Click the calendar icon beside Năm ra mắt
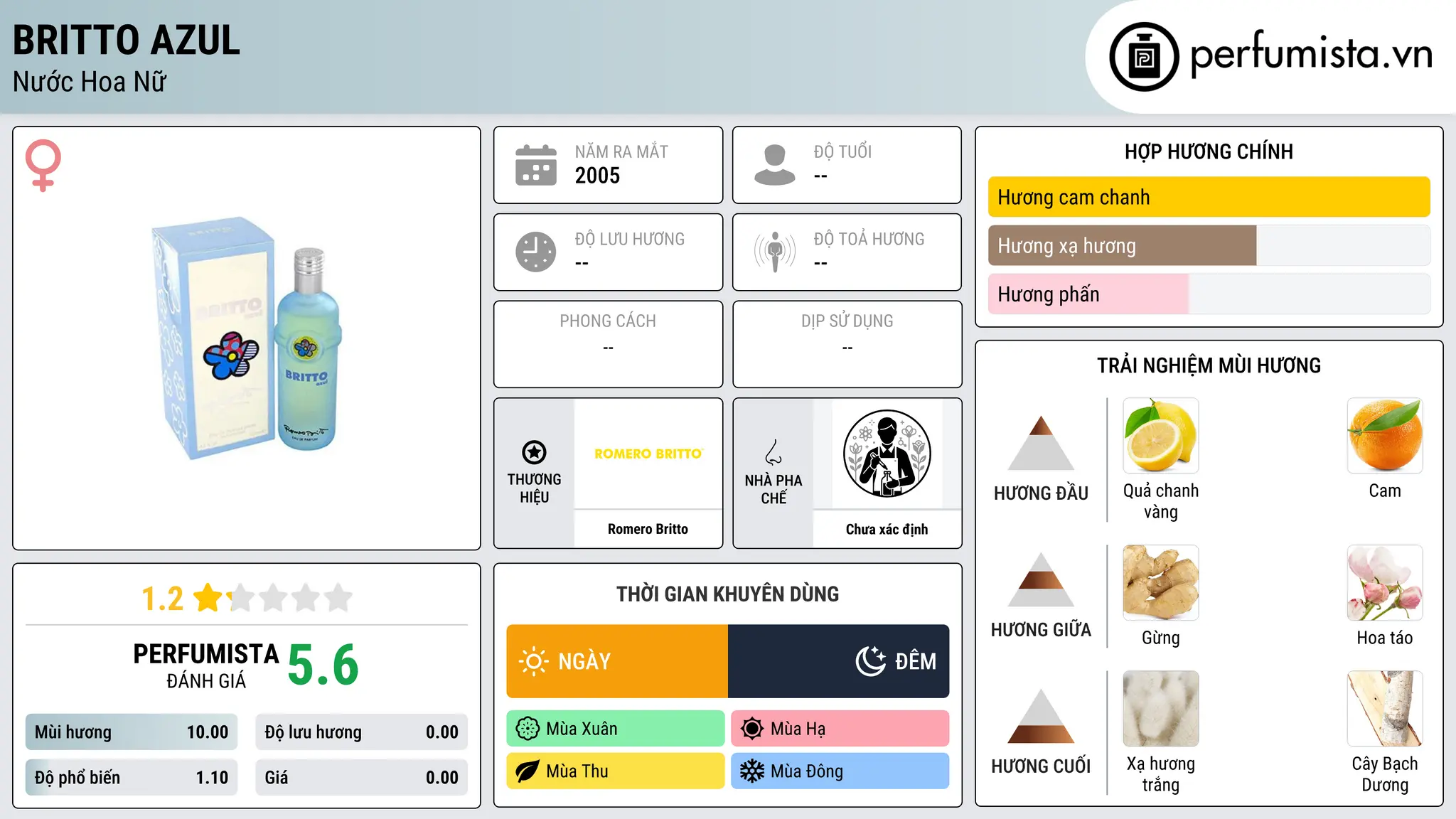 point(536,165)
